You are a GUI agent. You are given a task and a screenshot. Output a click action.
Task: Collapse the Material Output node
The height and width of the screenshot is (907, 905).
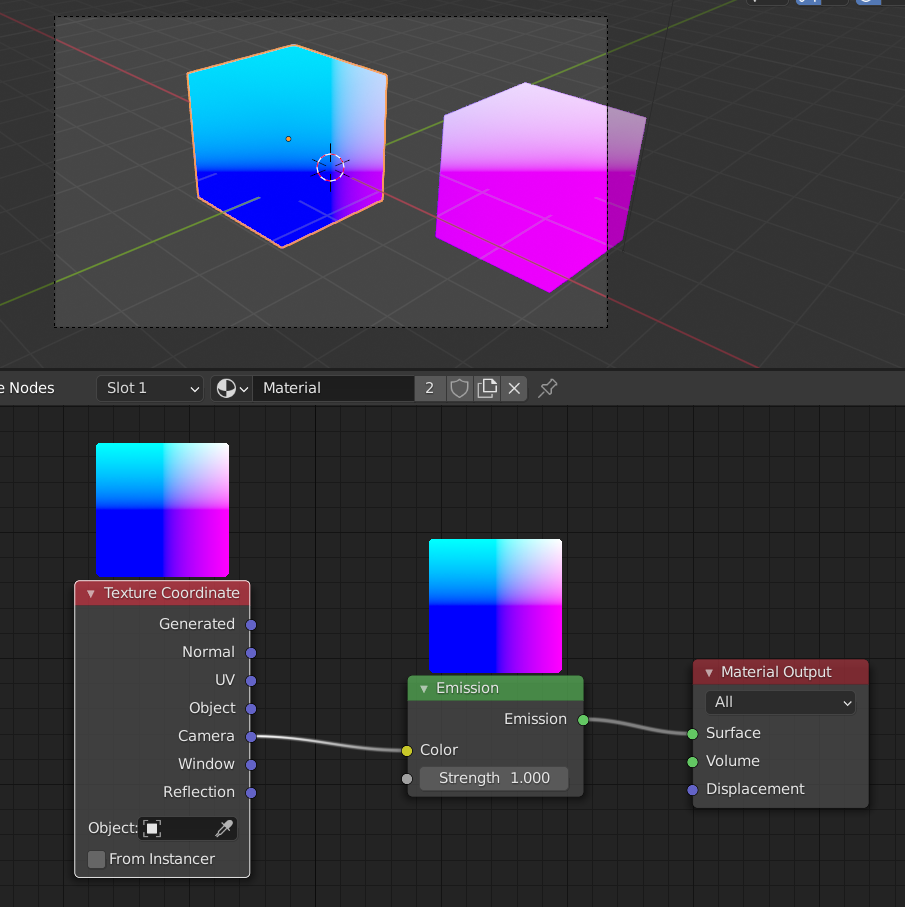(x=708, y=672)
